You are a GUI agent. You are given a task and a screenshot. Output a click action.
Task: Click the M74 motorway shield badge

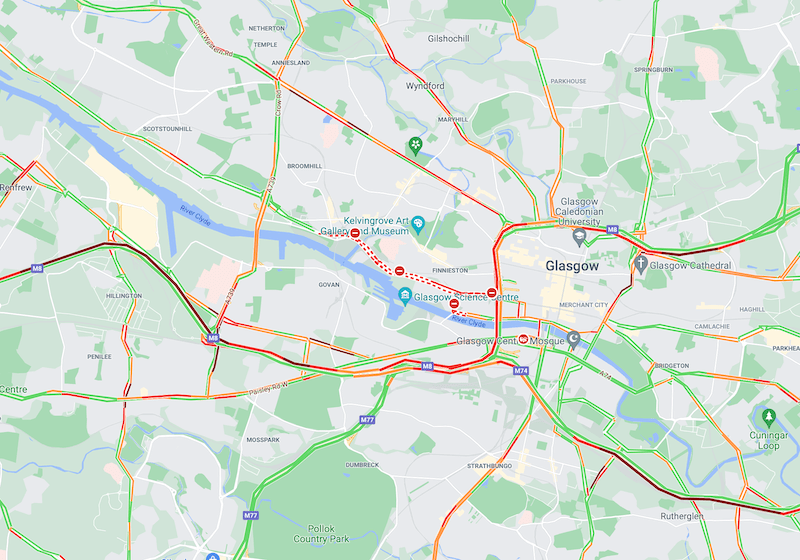[x=521, y=371]
